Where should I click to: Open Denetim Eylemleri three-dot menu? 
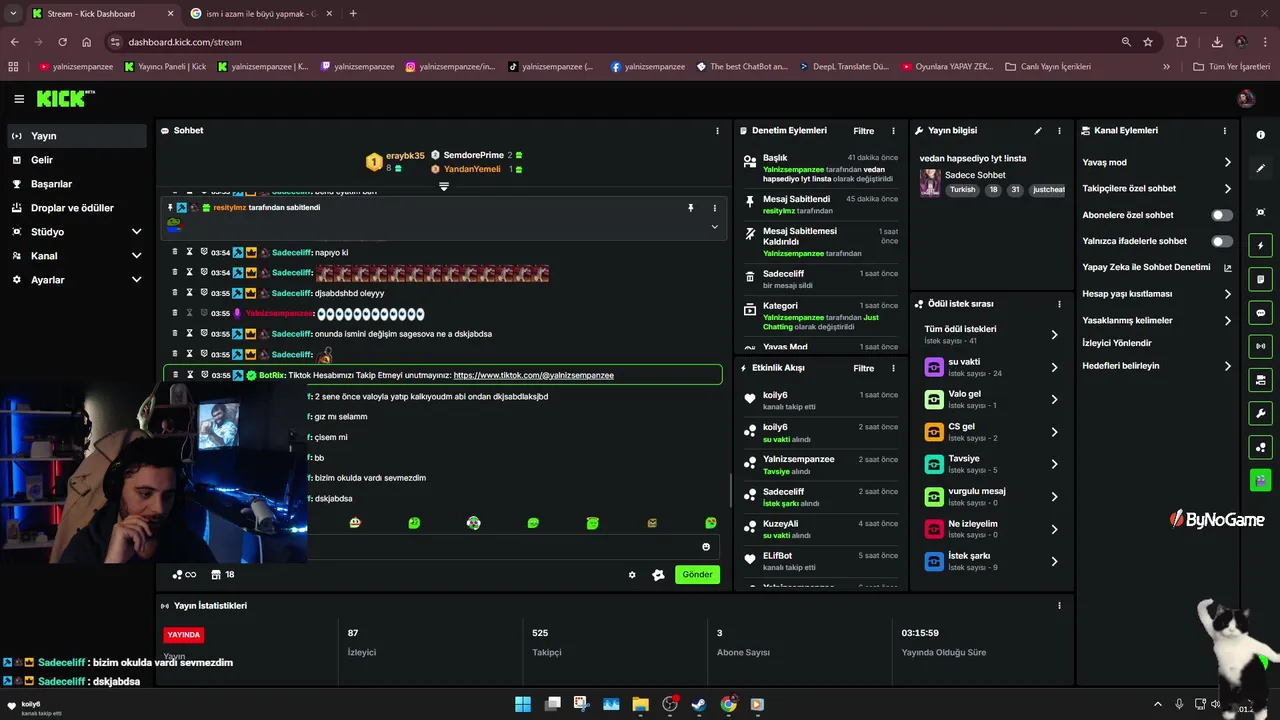pyautogui.click(x=893, y=131)
